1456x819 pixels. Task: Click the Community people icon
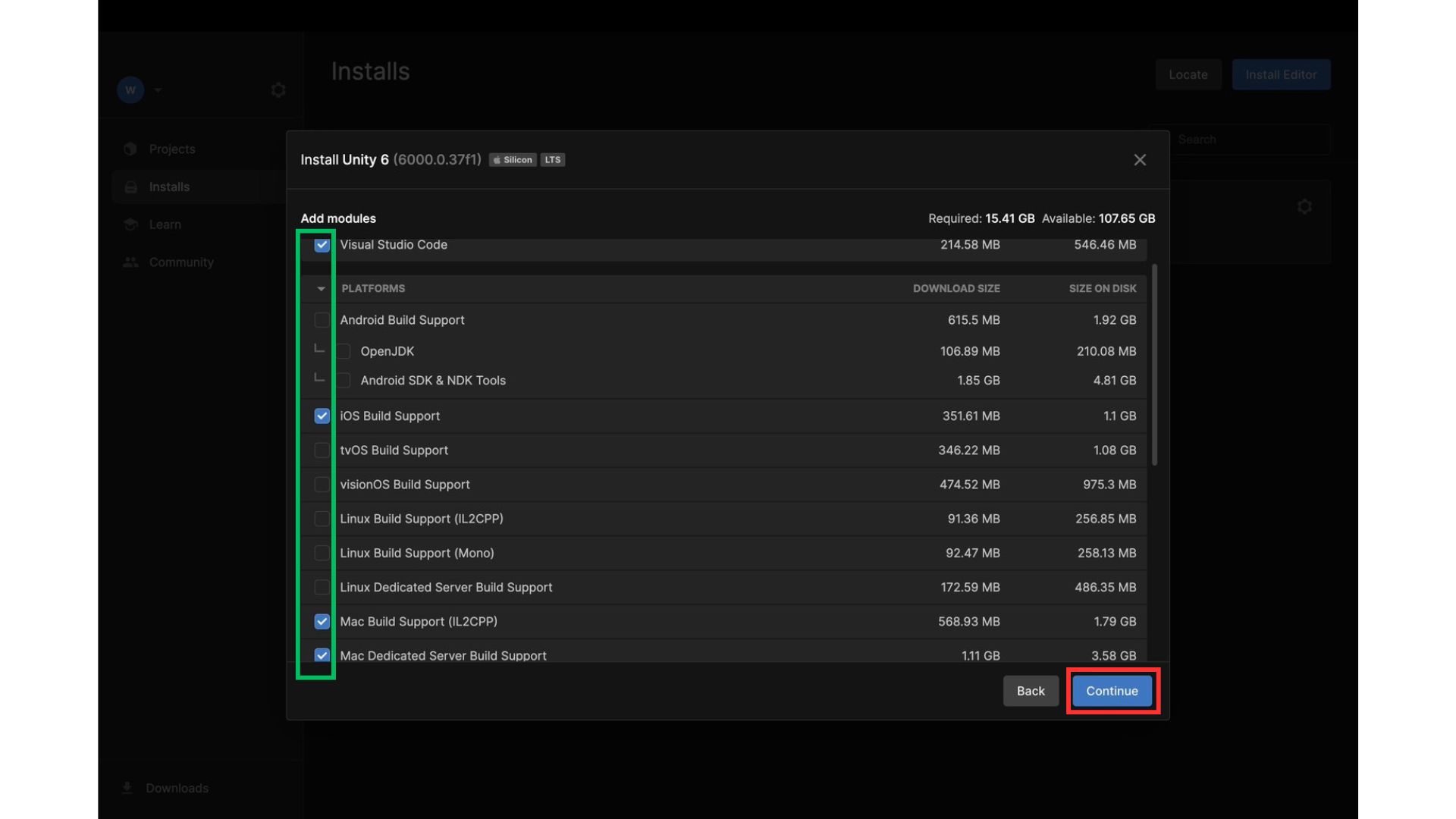point(130,262)
